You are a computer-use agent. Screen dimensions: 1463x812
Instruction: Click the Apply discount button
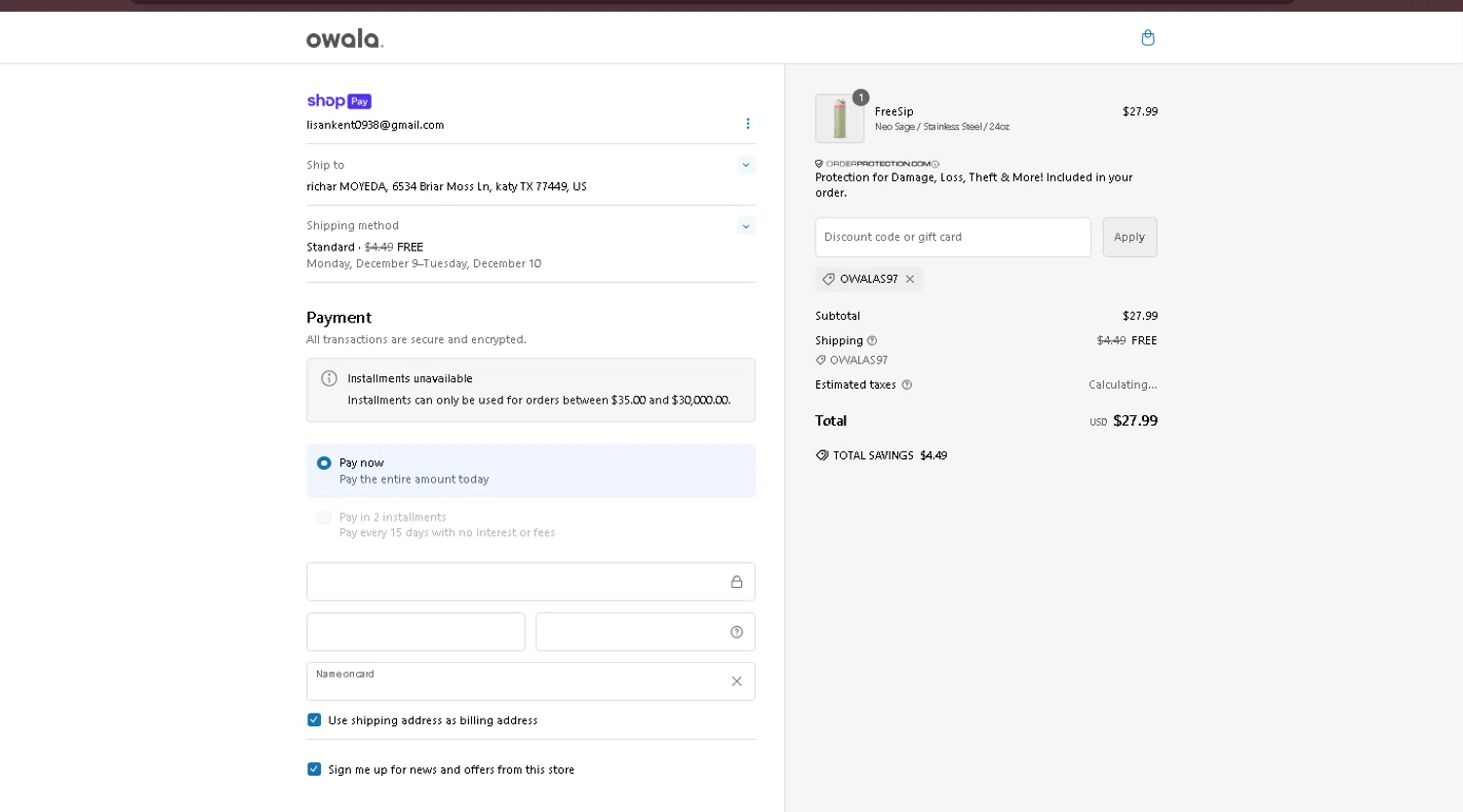point(1129,237)
